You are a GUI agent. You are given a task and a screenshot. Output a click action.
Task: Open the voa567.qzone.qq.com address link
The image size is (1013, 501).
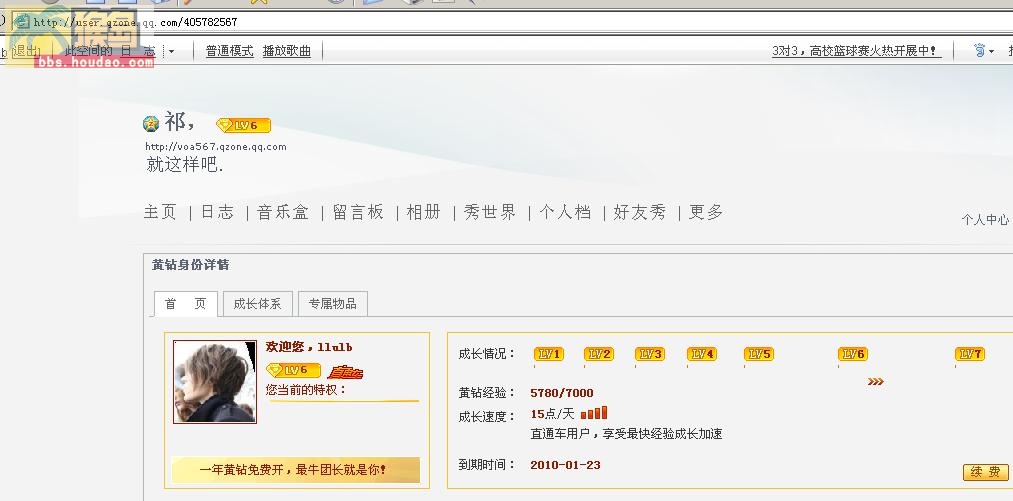(x=216, y=147)
